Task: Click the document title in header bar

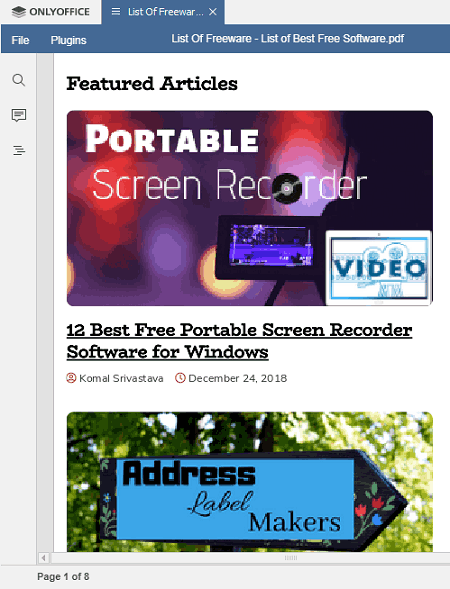Action: (x=288, y=39)
